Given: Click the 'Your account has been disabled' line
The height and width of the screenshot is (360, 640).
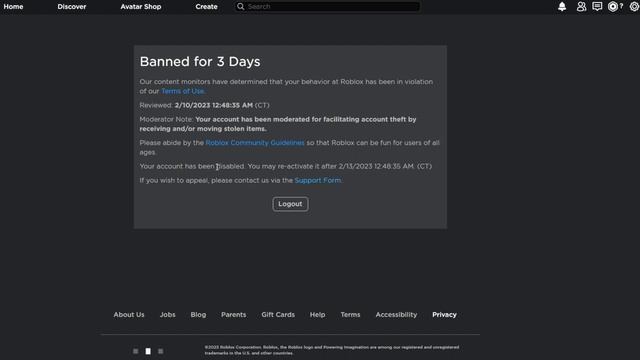Looking at the screenshot, I should (286, 167).
